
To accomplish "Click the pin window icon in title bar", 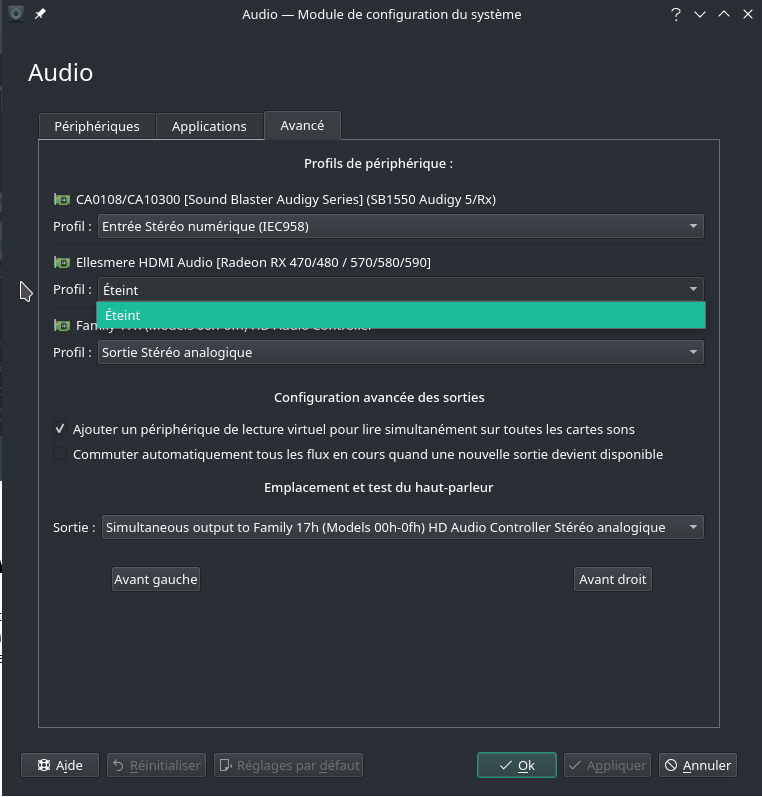I will (x=40, y=14).
